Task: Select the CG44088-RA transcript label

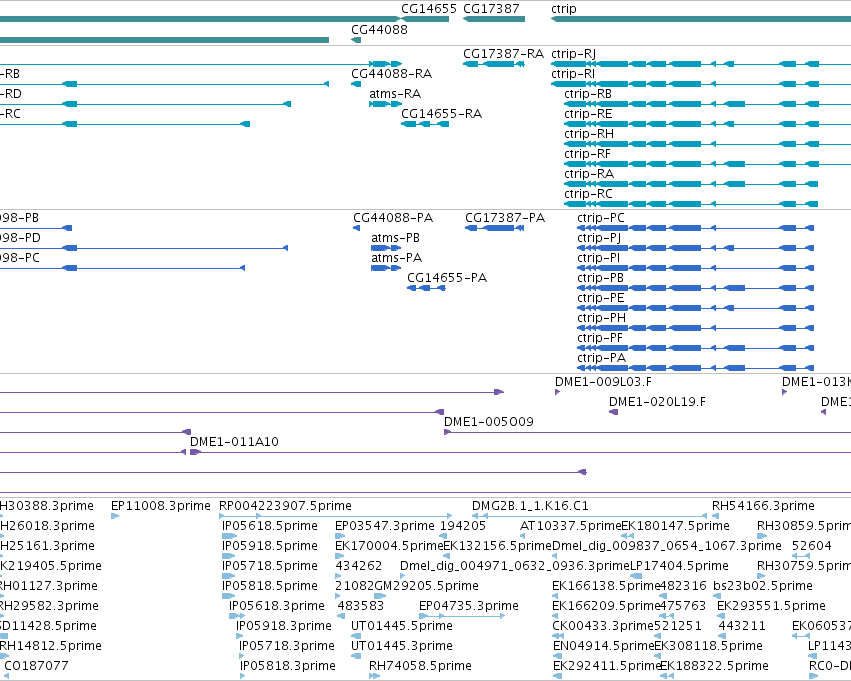Action: (391, 74)
